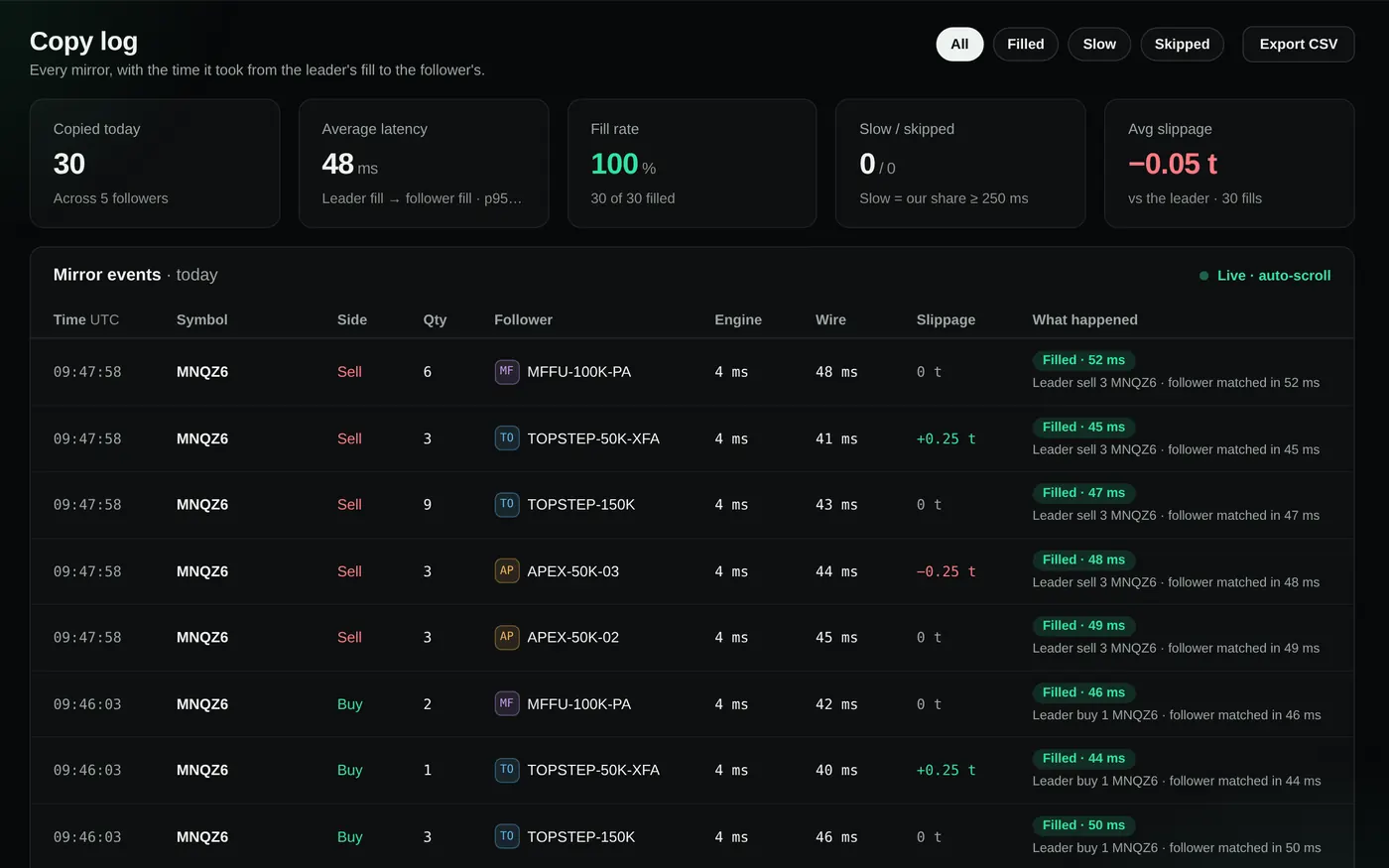The image size is (1389, 868).
Task: Open the Average latency card
Action: click(424, 164)
